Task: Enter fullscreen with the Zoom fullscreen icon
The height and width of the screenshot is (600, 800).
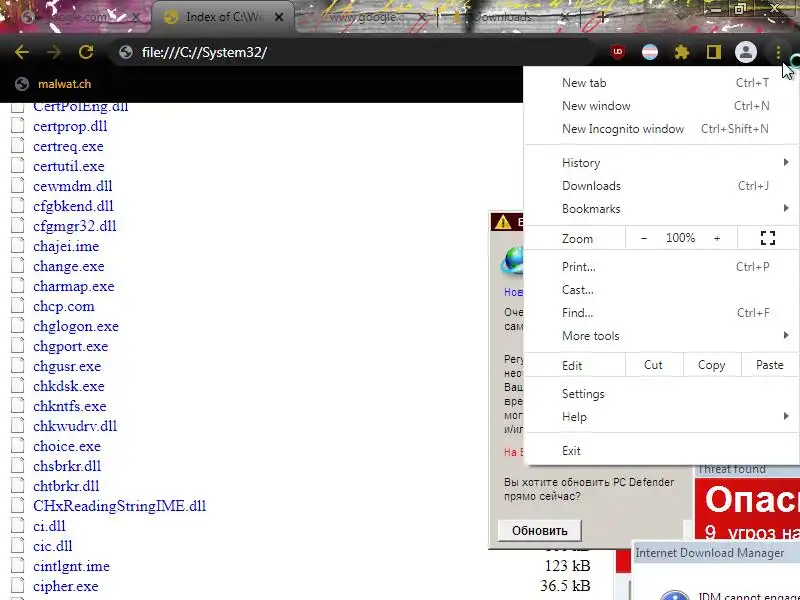Action: pos(768,238)
